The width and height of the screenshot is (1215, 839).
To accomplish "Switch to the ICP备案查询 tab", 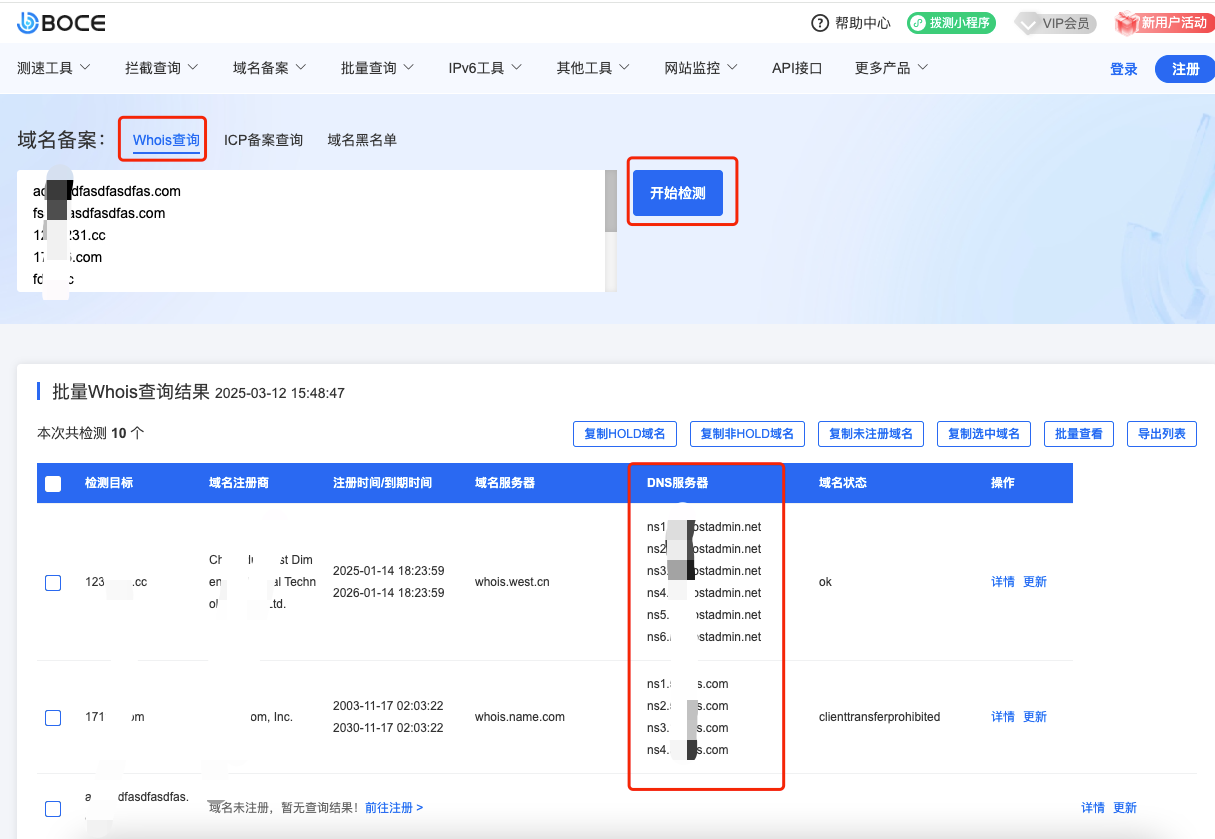I will pos(263,140).
